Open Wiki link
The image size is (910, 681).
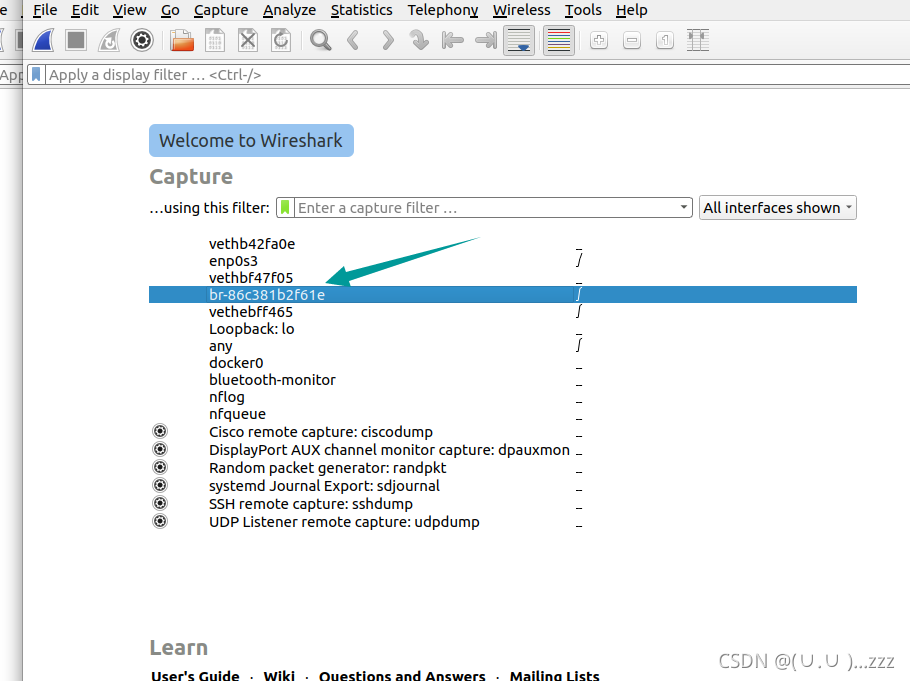[x=279, y=675]
